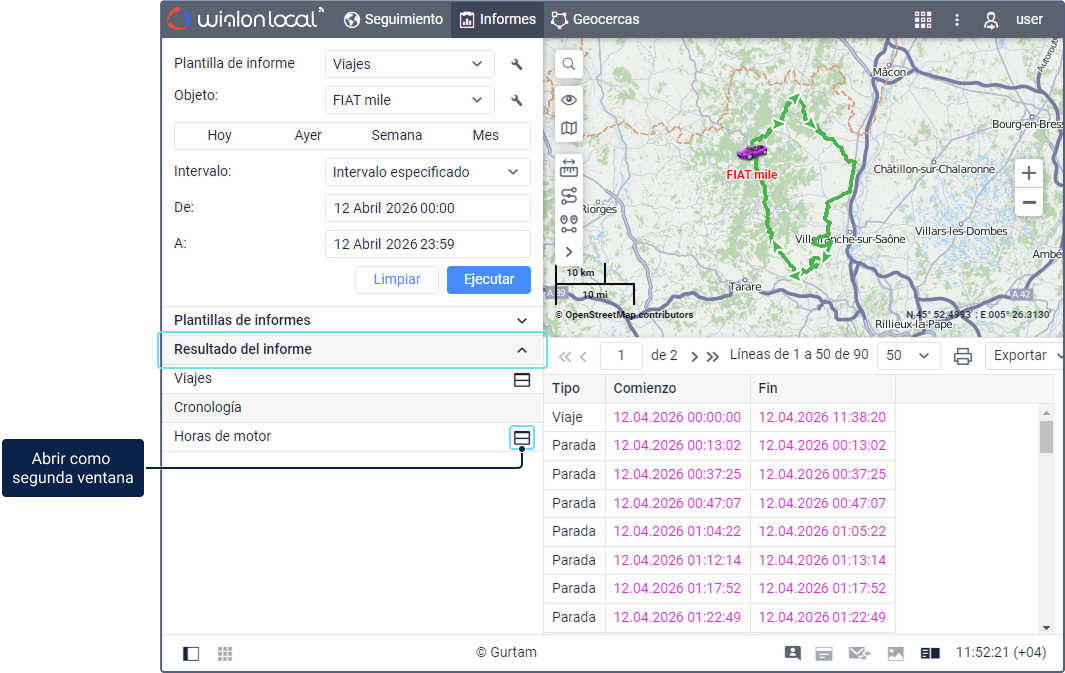1065x673 pixels.
Task: Click the map search magnifier icon
Action: pos(569,64)
